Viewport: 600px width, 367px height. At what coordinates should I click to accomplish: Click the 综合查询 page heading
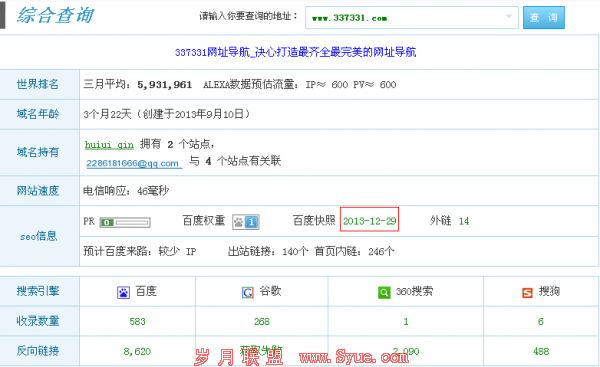(55, 15)
